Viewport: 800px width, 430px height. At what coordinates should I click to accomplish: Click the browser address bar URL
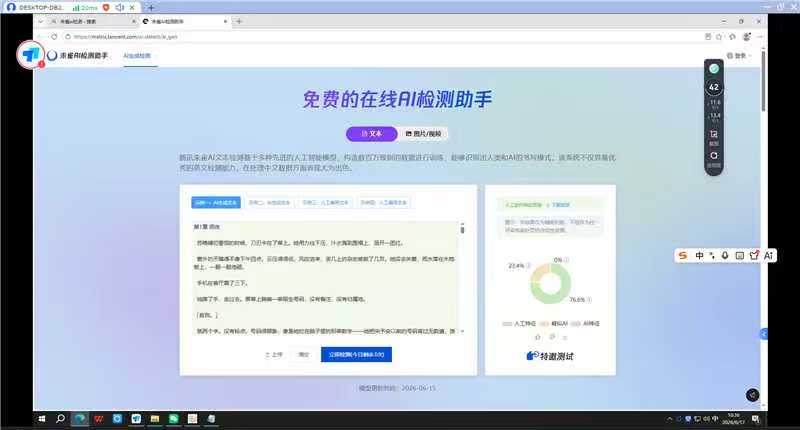(126, 37)
